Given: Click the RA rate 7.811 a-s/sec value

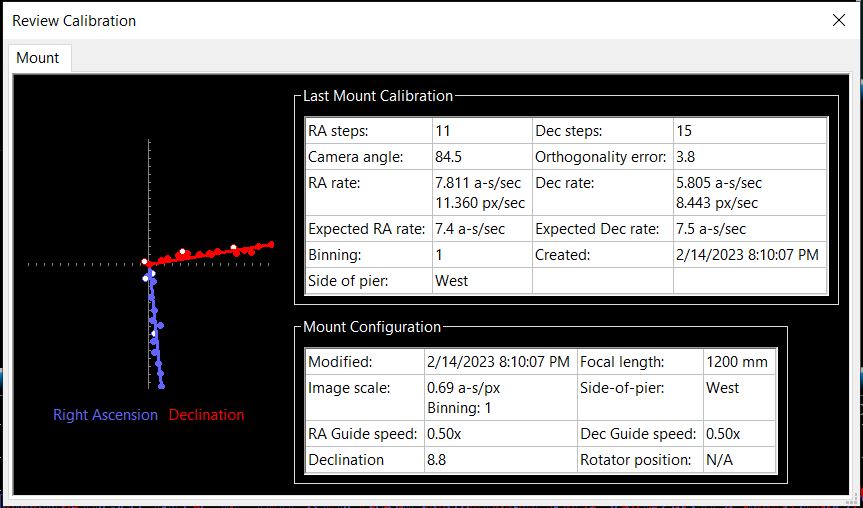Looking at the screenshot, I should tap(478, 183).
